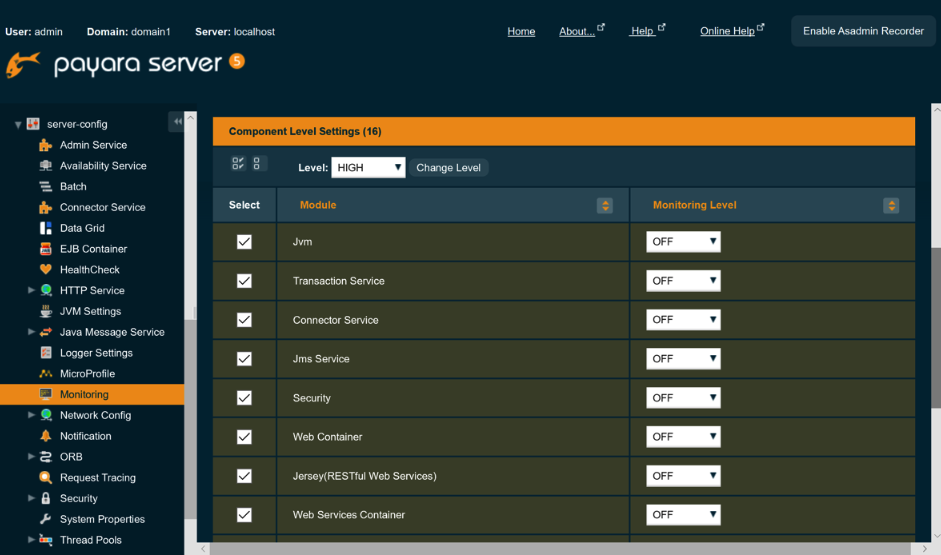Image resolution: width=941 pixels, height=555 pixels.
Task: Toggle the Web Services Container checkbox
Action: pos(244,515)
